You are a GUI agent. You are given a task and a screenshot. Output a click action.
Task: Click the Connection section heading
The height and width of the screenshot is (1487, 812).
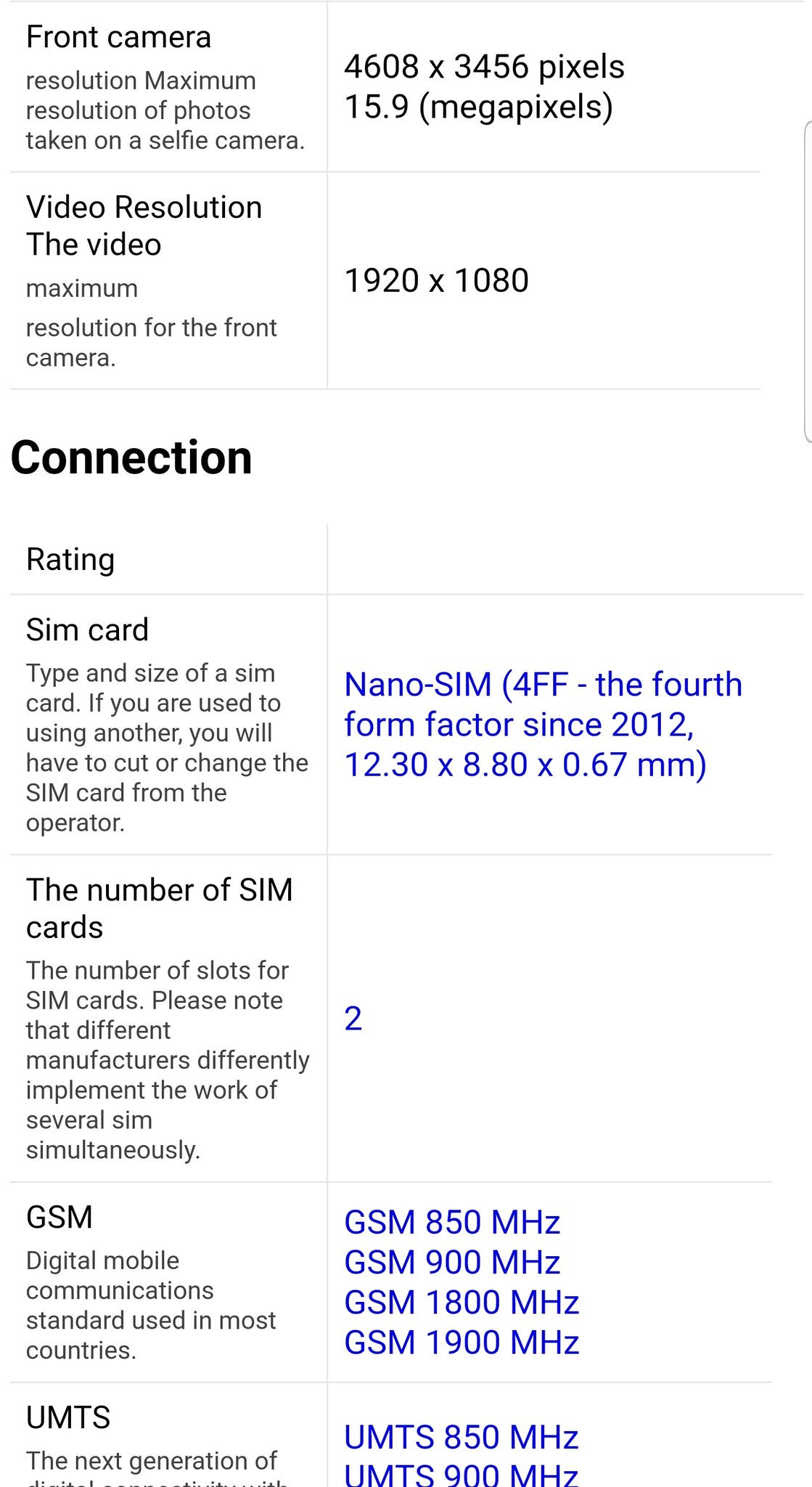[131, 458]
